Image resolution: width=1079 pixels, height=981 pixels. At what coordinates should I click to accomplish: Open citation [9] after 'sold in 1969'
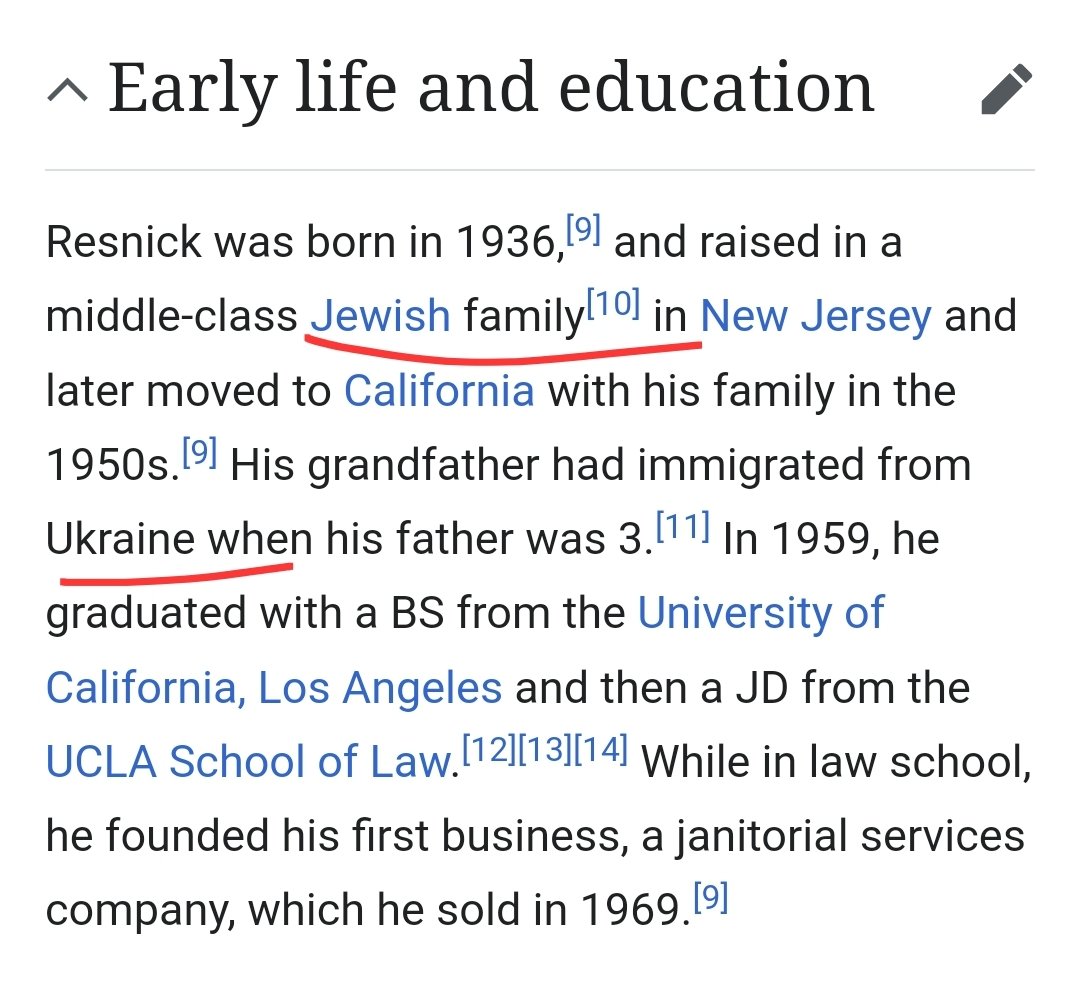(x=709, y=899)
